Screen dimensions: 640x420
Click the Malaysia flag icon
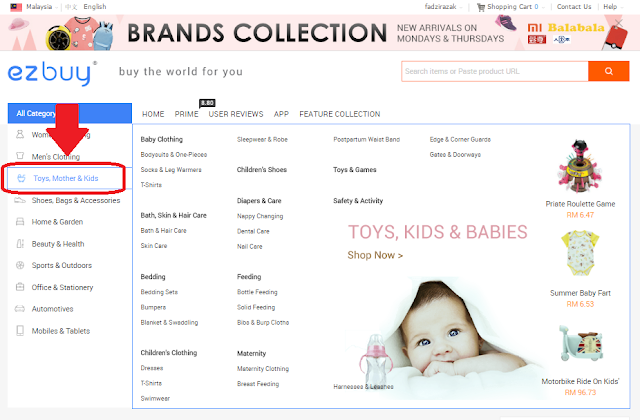click(16, 7)
